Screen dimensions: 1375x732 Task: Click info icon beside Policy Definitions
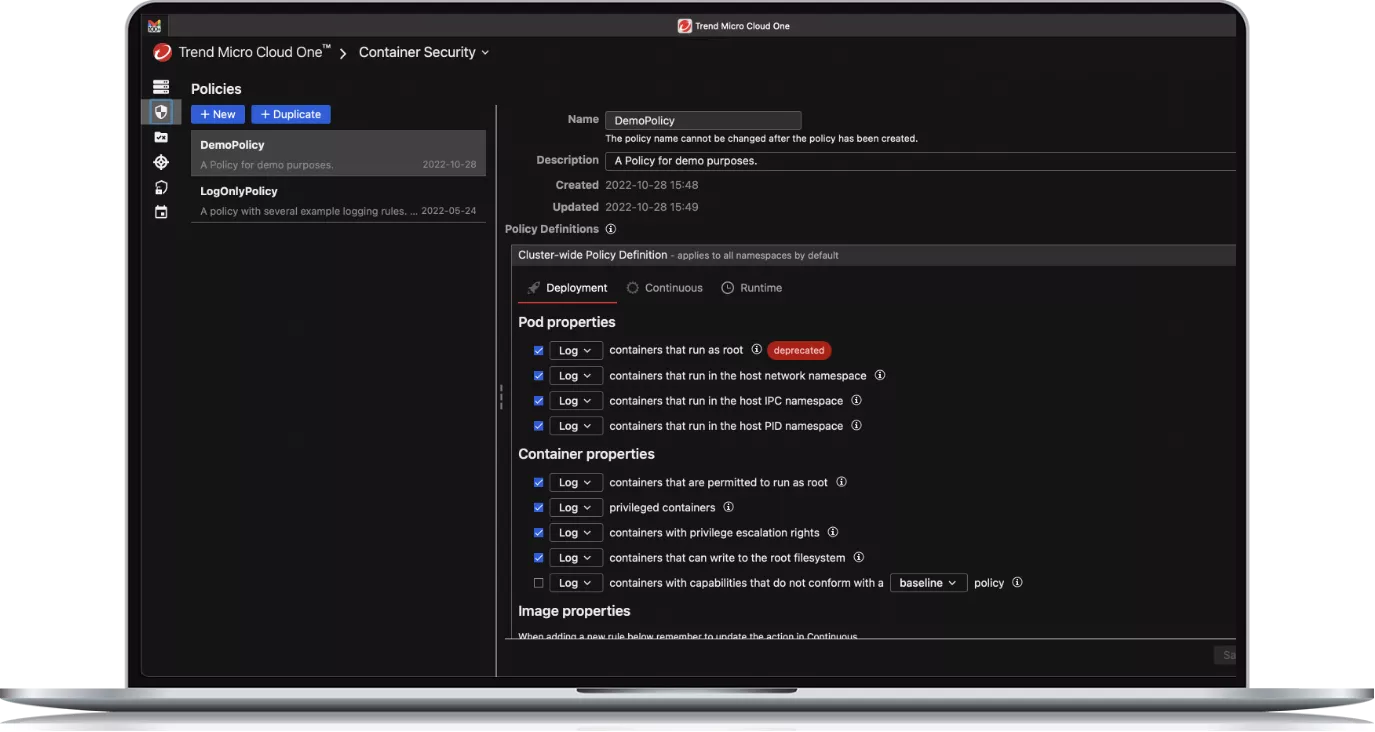point(611,229)
